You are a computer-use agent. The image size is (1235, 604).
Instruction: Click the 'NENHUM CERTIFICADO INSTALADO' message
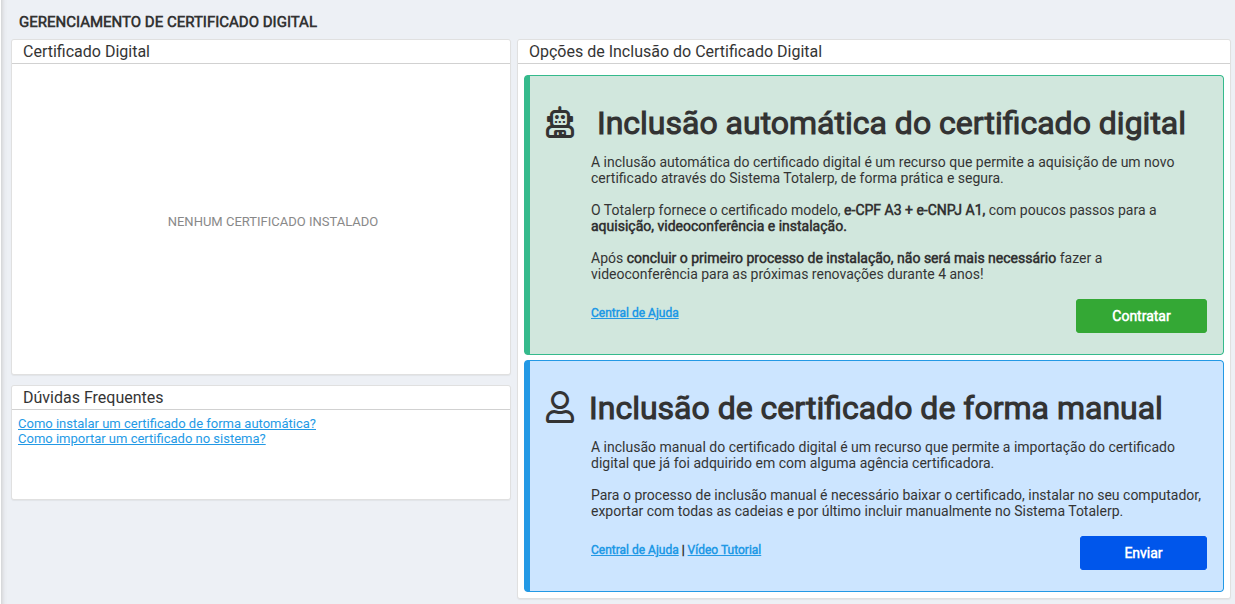click(273, 222)
